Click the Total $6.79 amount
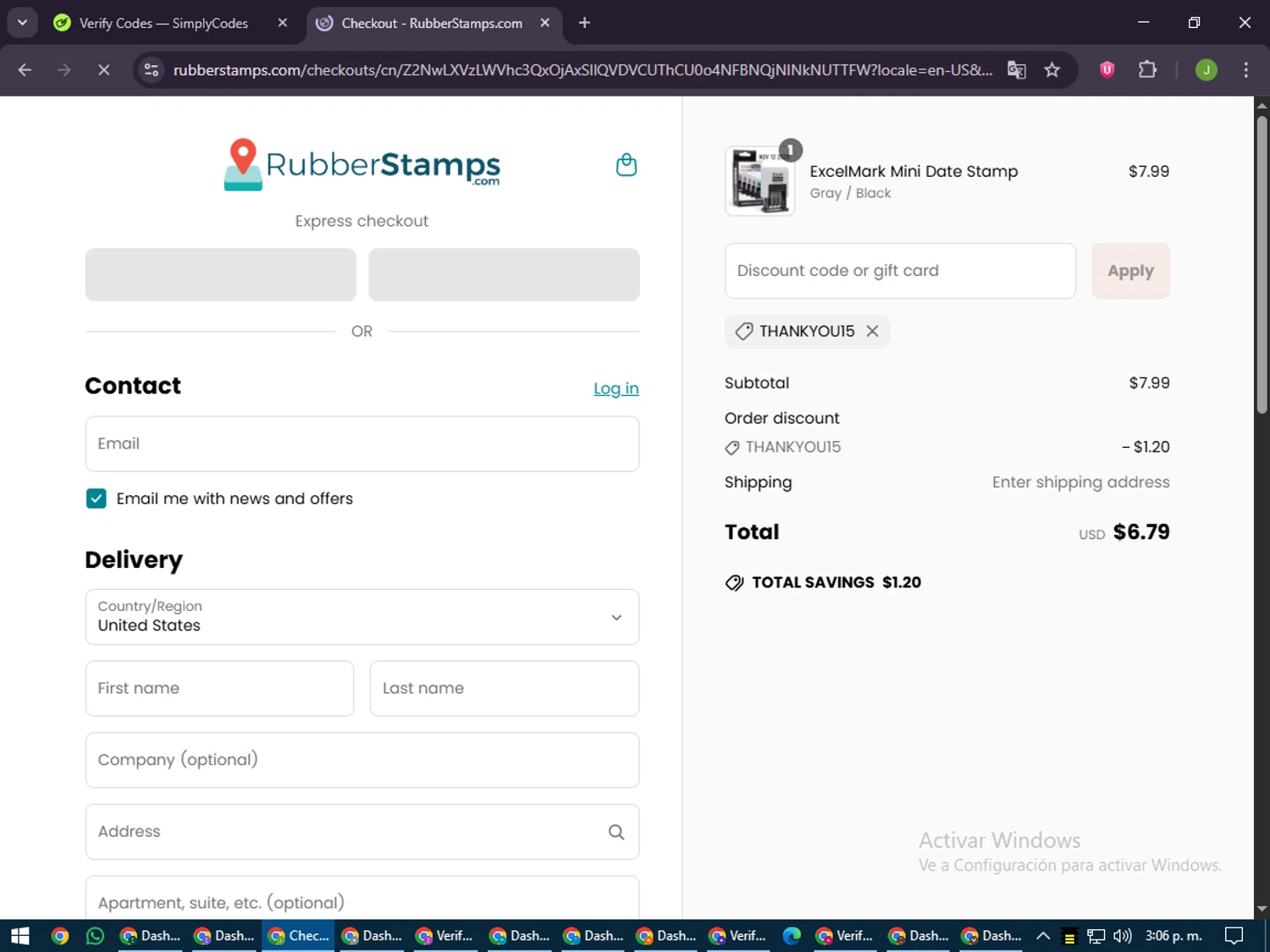Screen dimensions: 1270x952 [1141, 531]
